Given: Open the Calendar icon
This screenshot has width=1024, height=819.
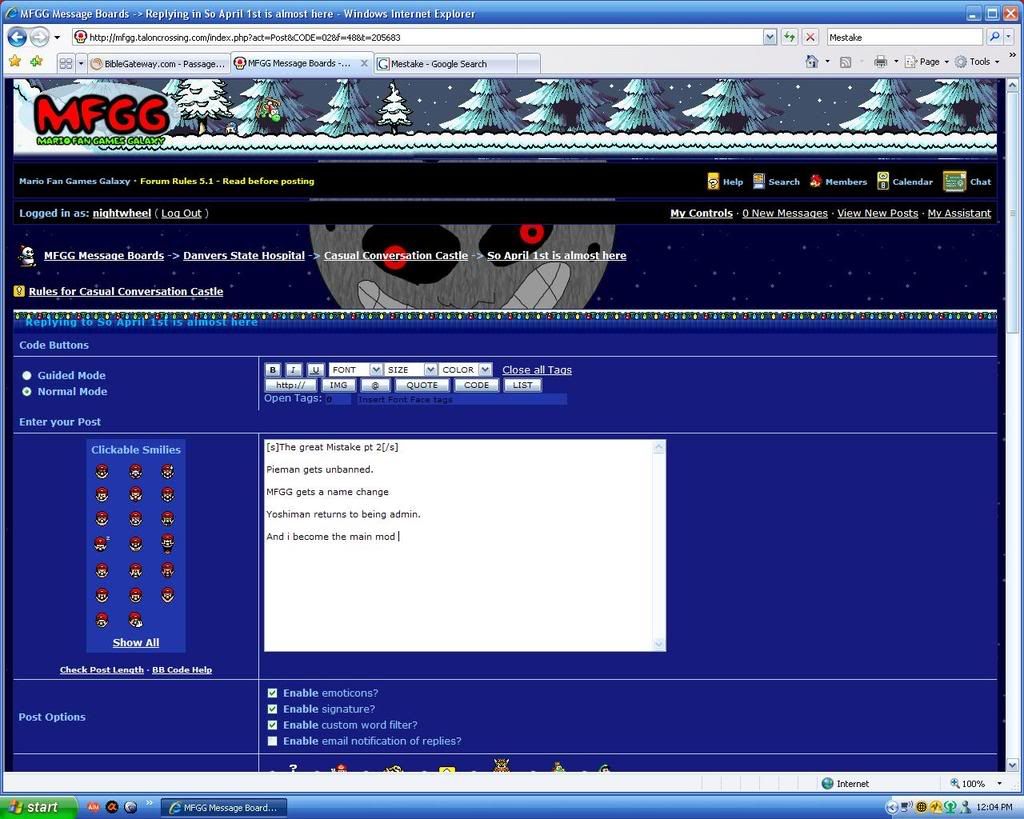Looking at the screenshot, I should [x=882, y=181].
